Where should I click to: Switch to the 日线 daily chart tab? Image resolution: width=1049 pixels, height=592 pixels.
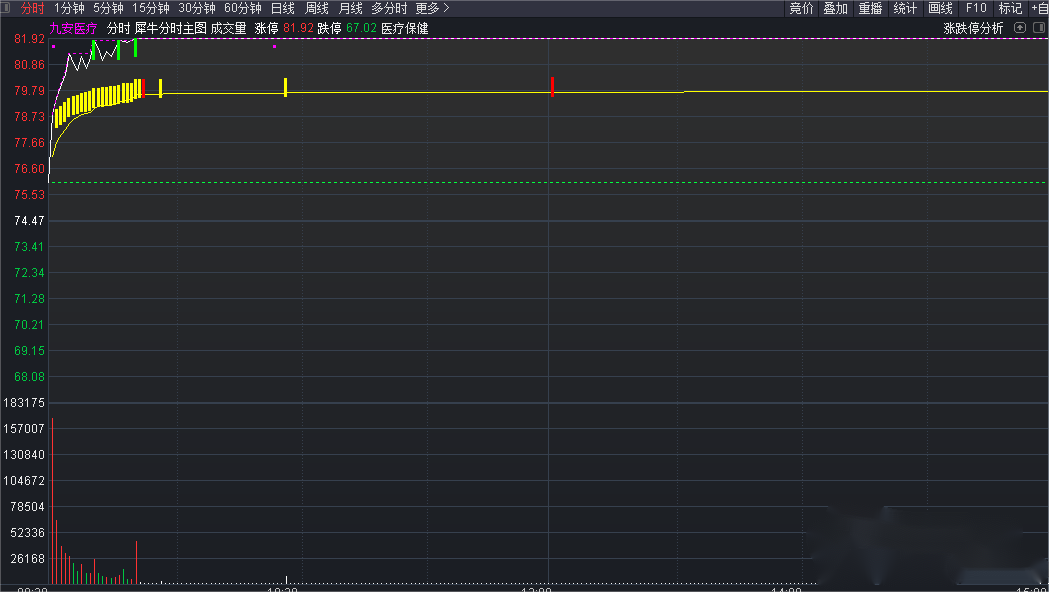[x=282, y=8]
